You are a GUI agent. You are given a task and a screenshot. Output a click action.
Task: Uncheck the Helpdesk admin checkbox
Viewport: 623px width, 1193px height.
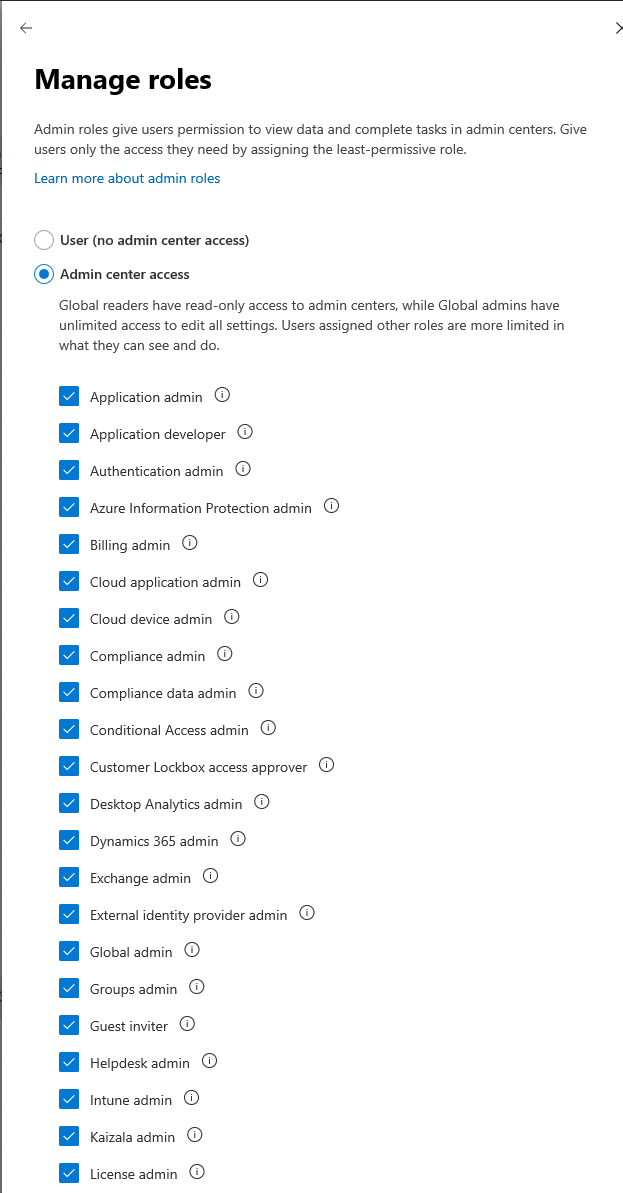click(69, 1062)
